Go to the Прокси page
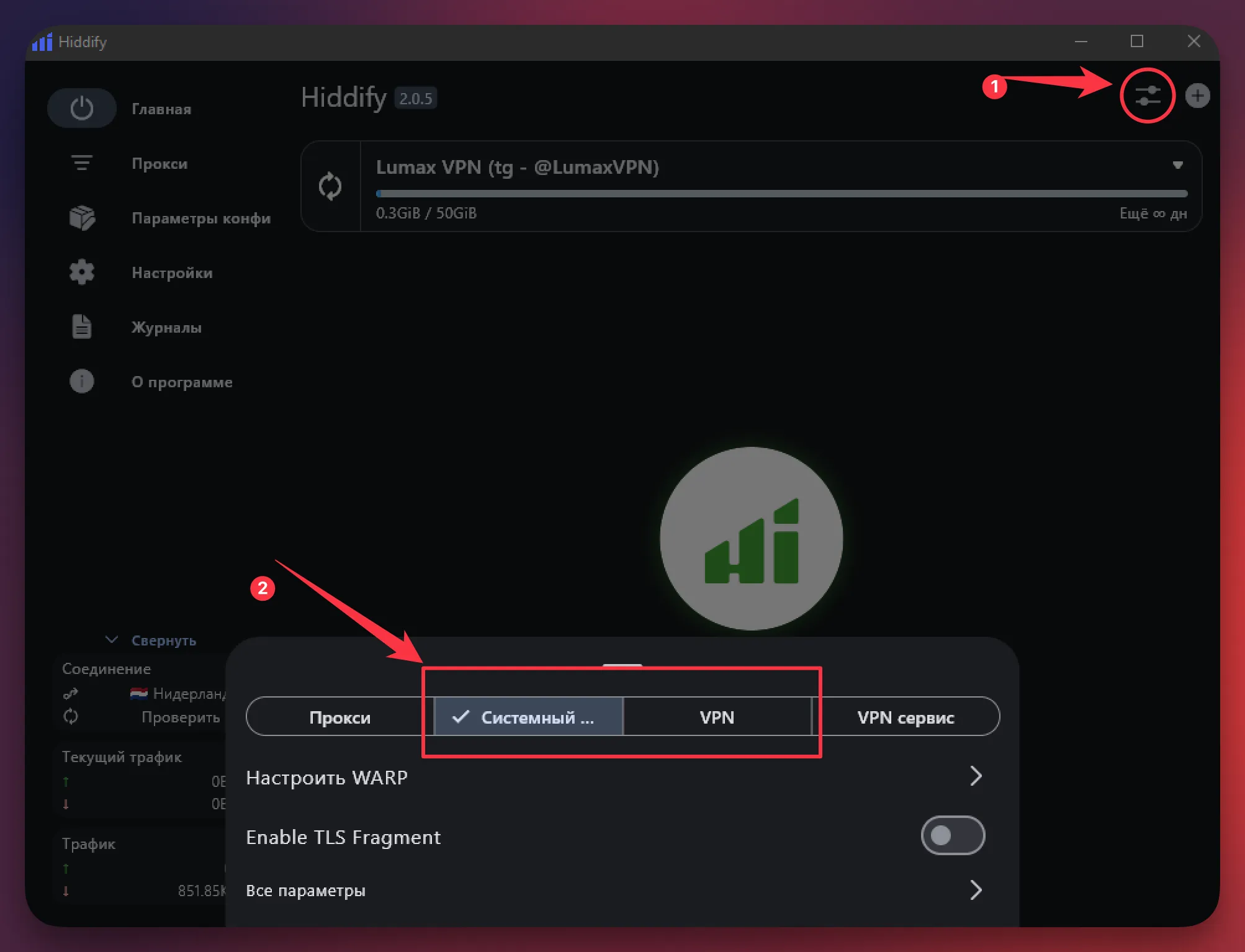The height and width of the screenshot is (952, 1245). tap(160, 164)
